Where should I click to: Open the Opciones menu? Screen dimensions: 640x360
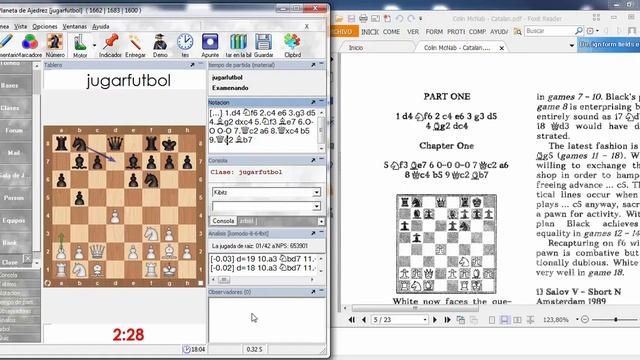click(x=45, y=26)
